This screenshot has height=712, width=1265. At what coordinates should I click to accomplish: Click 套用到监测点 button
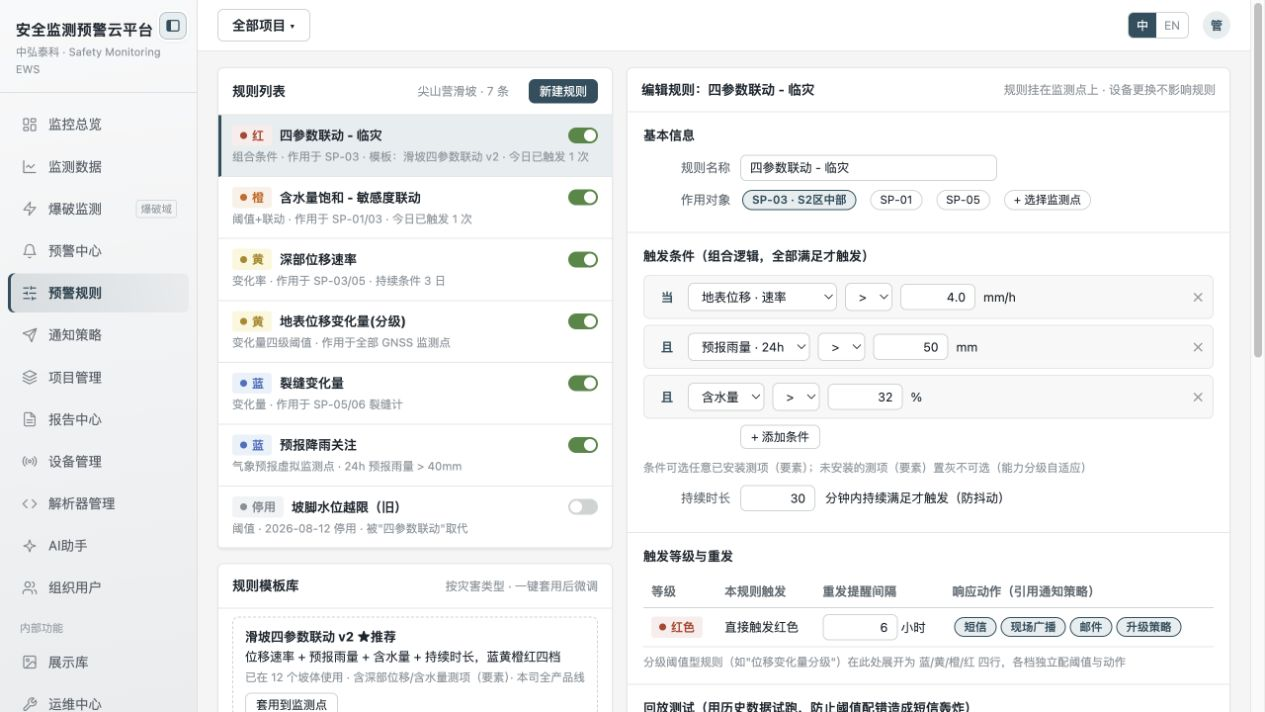[292, 704]
